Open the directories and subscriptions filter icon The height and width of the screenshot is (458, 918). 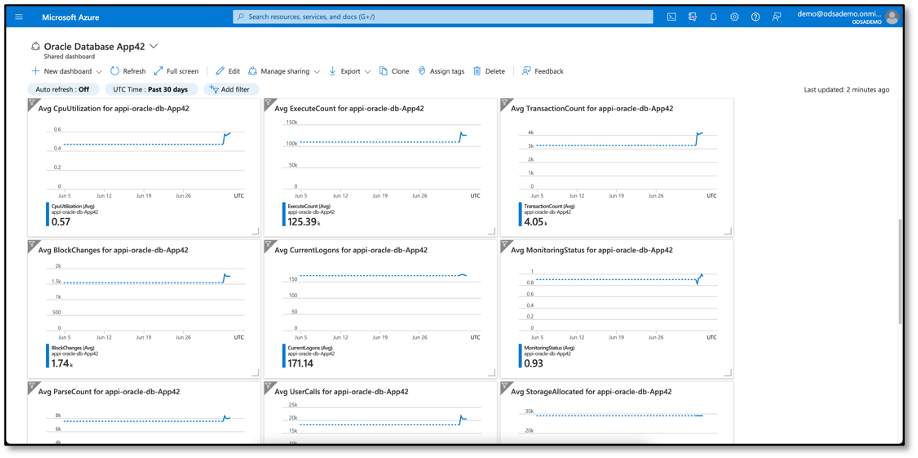coord(693,17)
